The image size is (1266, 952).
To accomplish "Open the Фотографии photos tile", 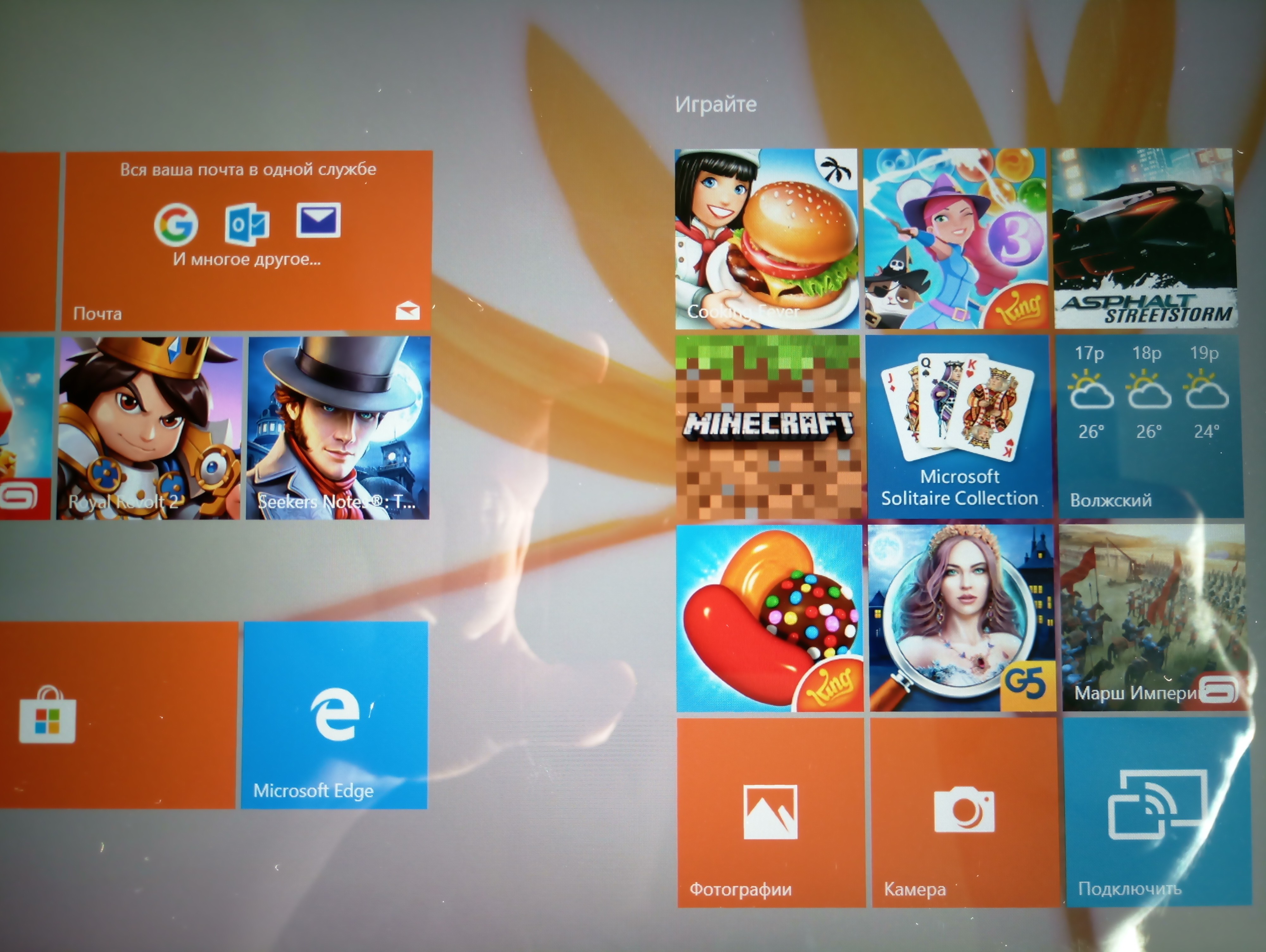I will pos(772,813).
